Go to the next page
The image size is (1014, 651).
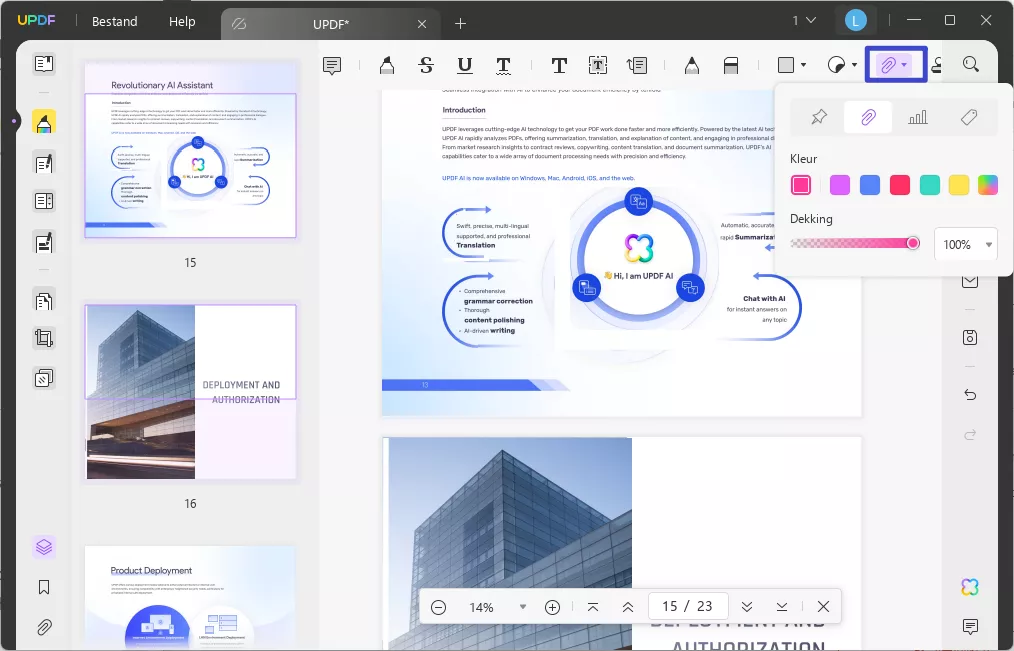pos(747,607)
